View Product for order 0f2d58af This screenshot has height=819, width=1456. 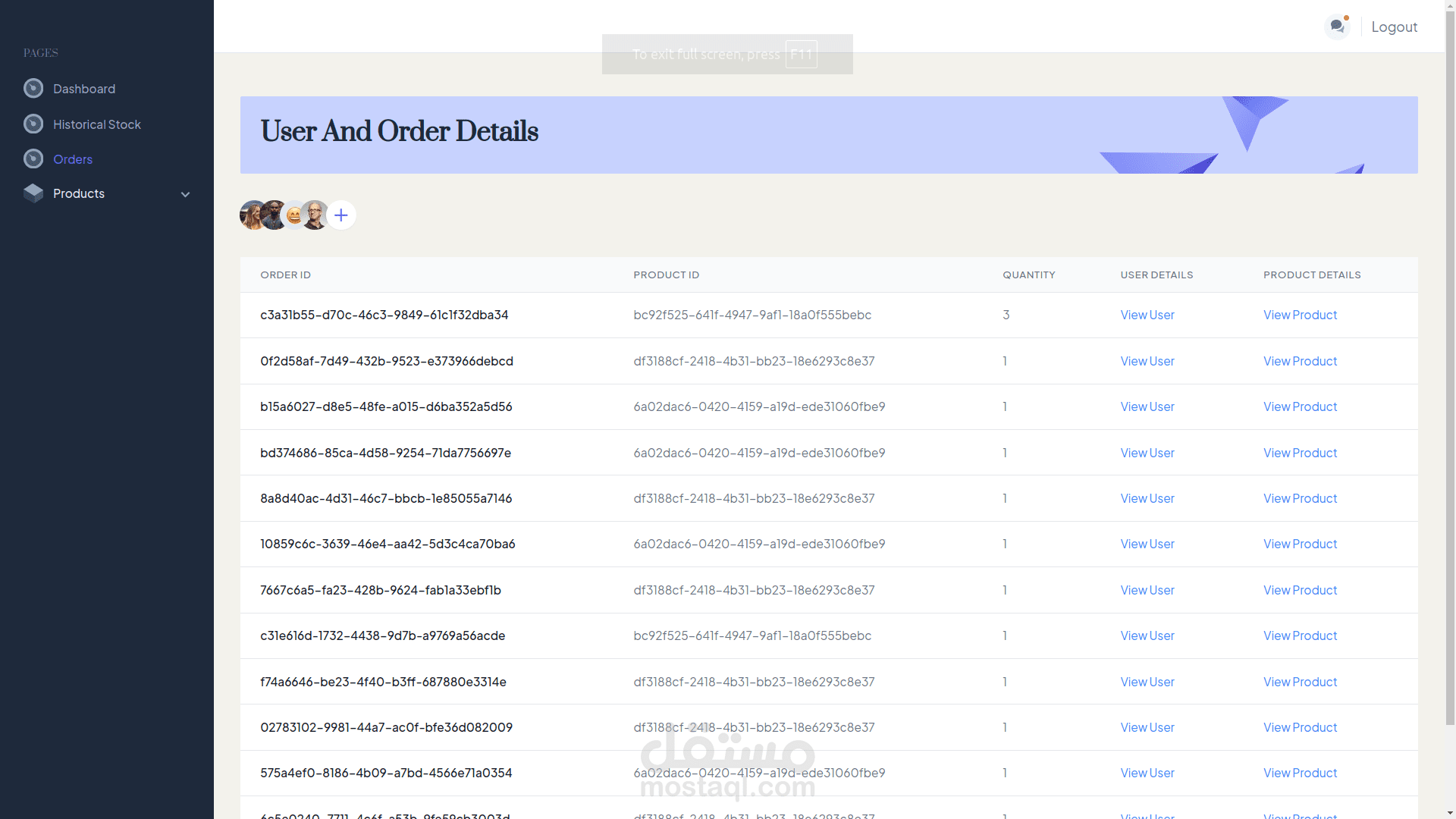(x=1300, y=361)
